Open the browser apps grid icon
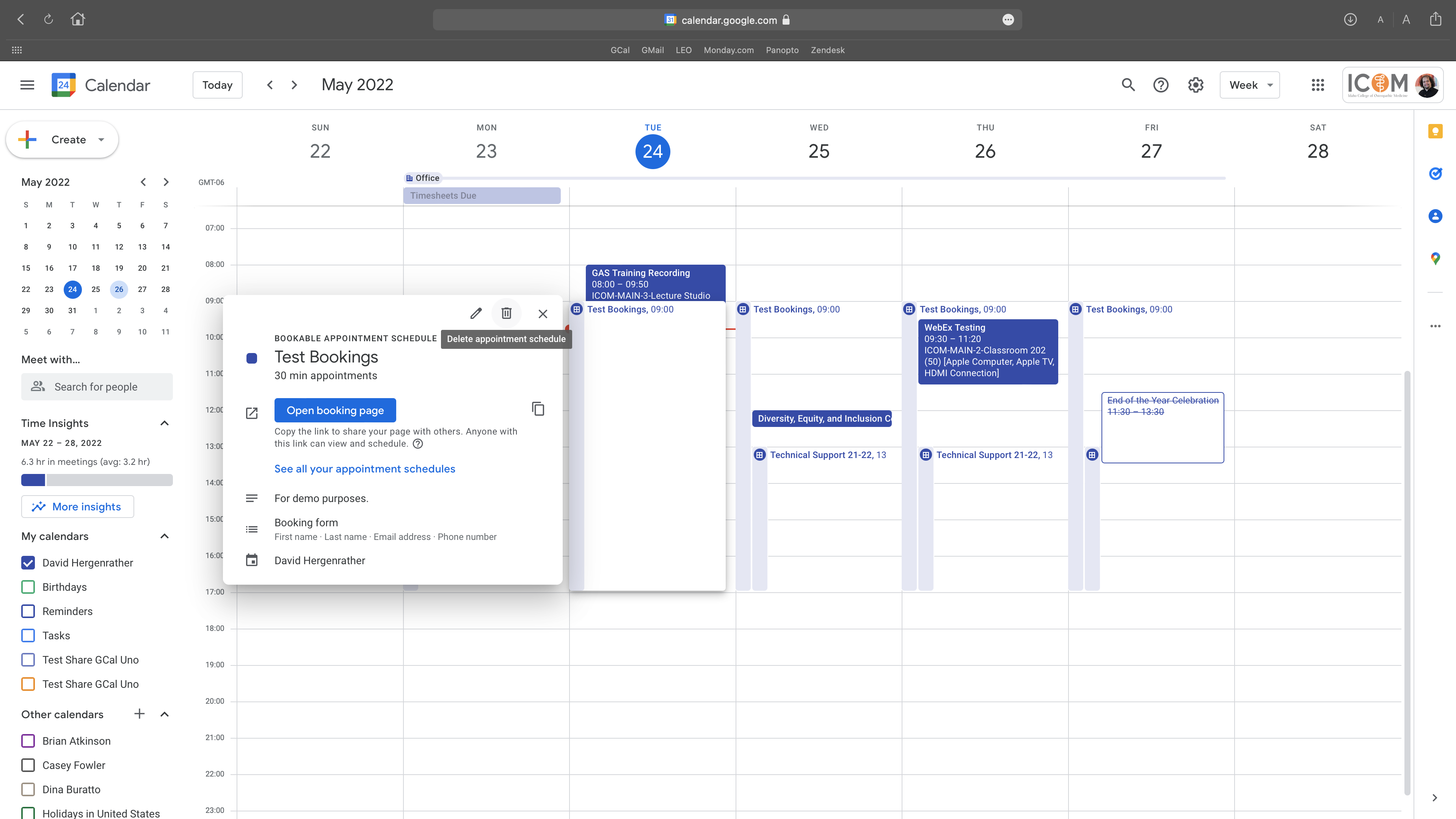 pyautogui.click(x=17, y=50)
